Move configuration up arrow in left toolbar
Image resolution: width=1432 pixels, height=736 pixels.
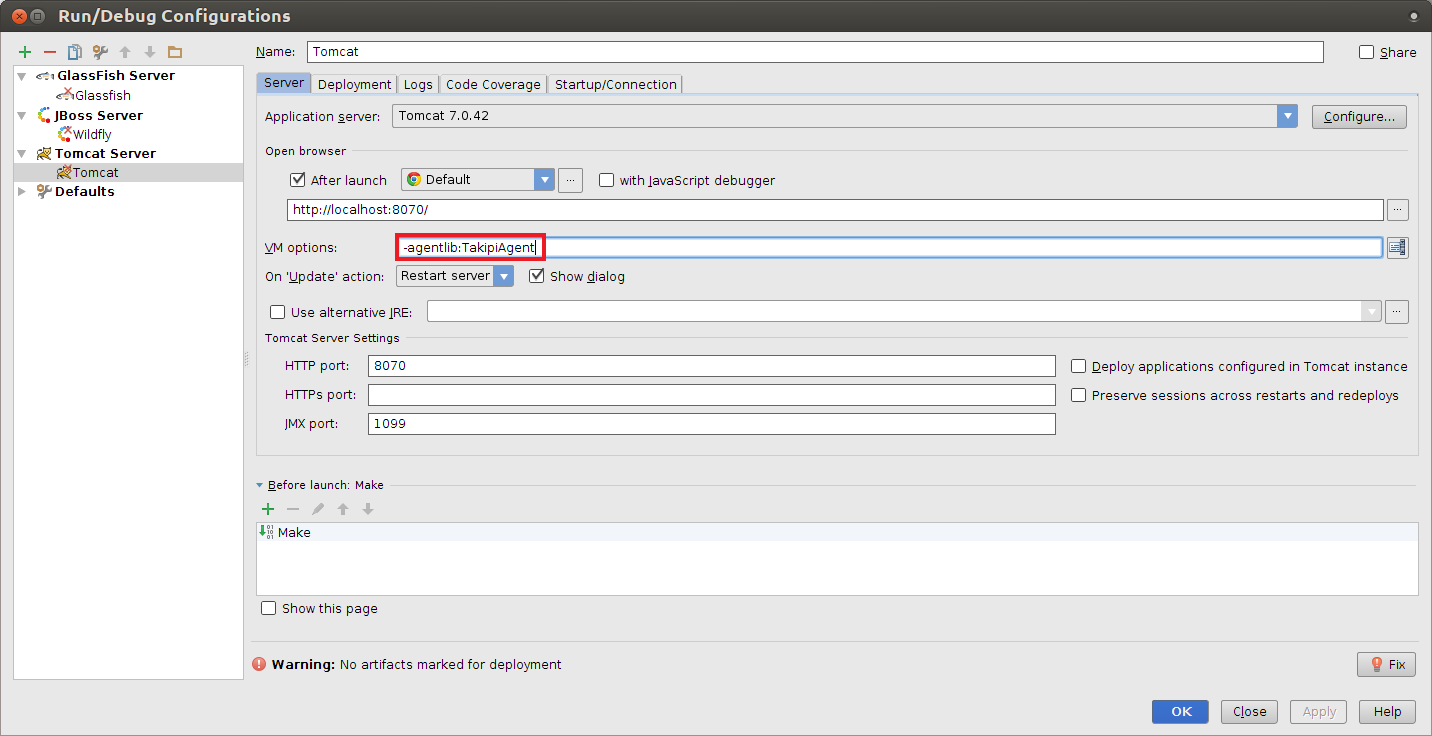[125, 52]
